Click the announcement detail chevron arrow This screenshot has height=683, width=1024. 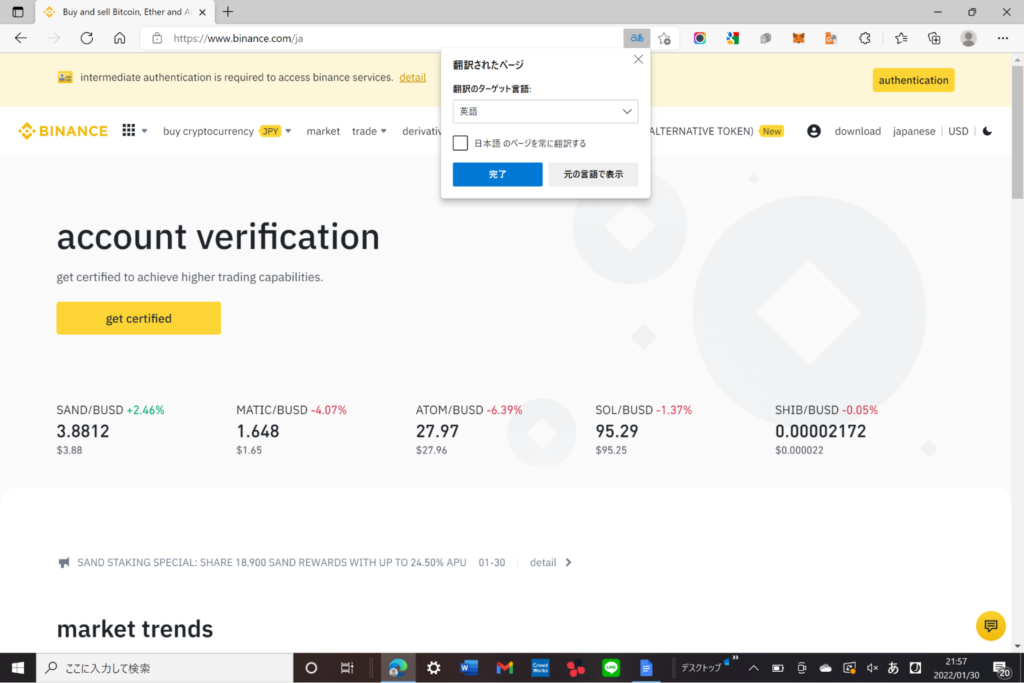568,562
